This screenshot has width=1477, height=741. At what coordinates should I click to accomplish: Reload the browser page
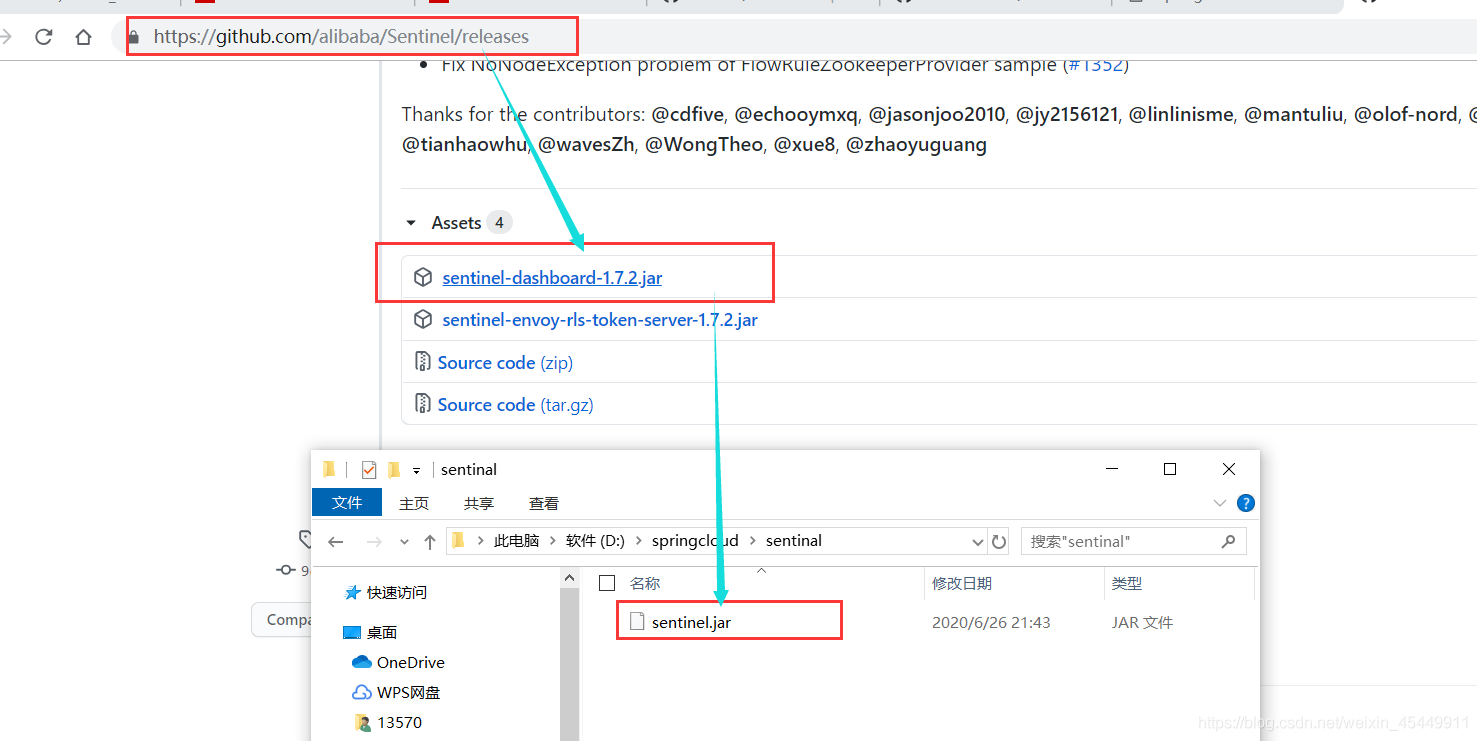point(43,37)
